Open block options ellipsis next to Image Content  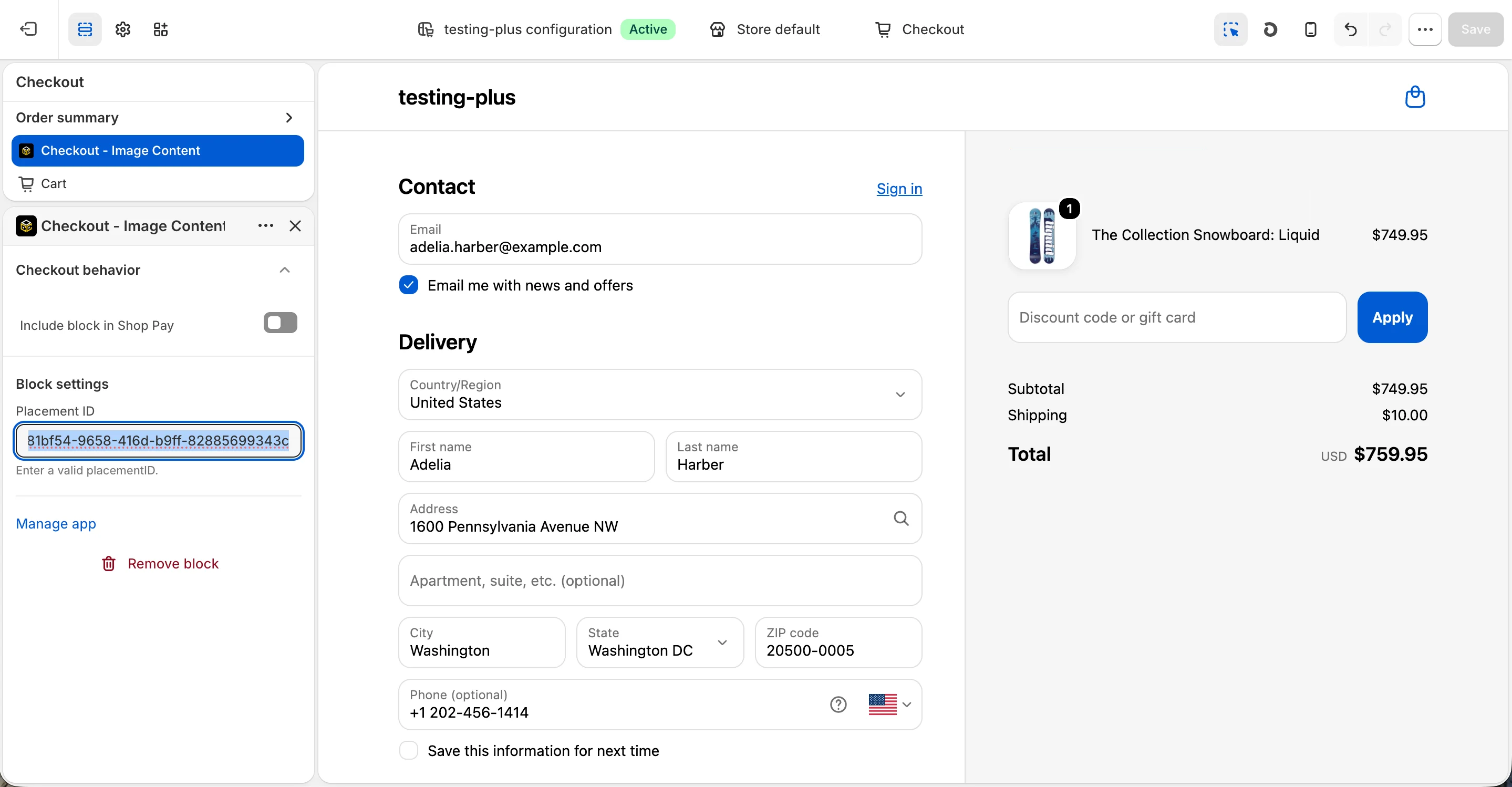265,225
